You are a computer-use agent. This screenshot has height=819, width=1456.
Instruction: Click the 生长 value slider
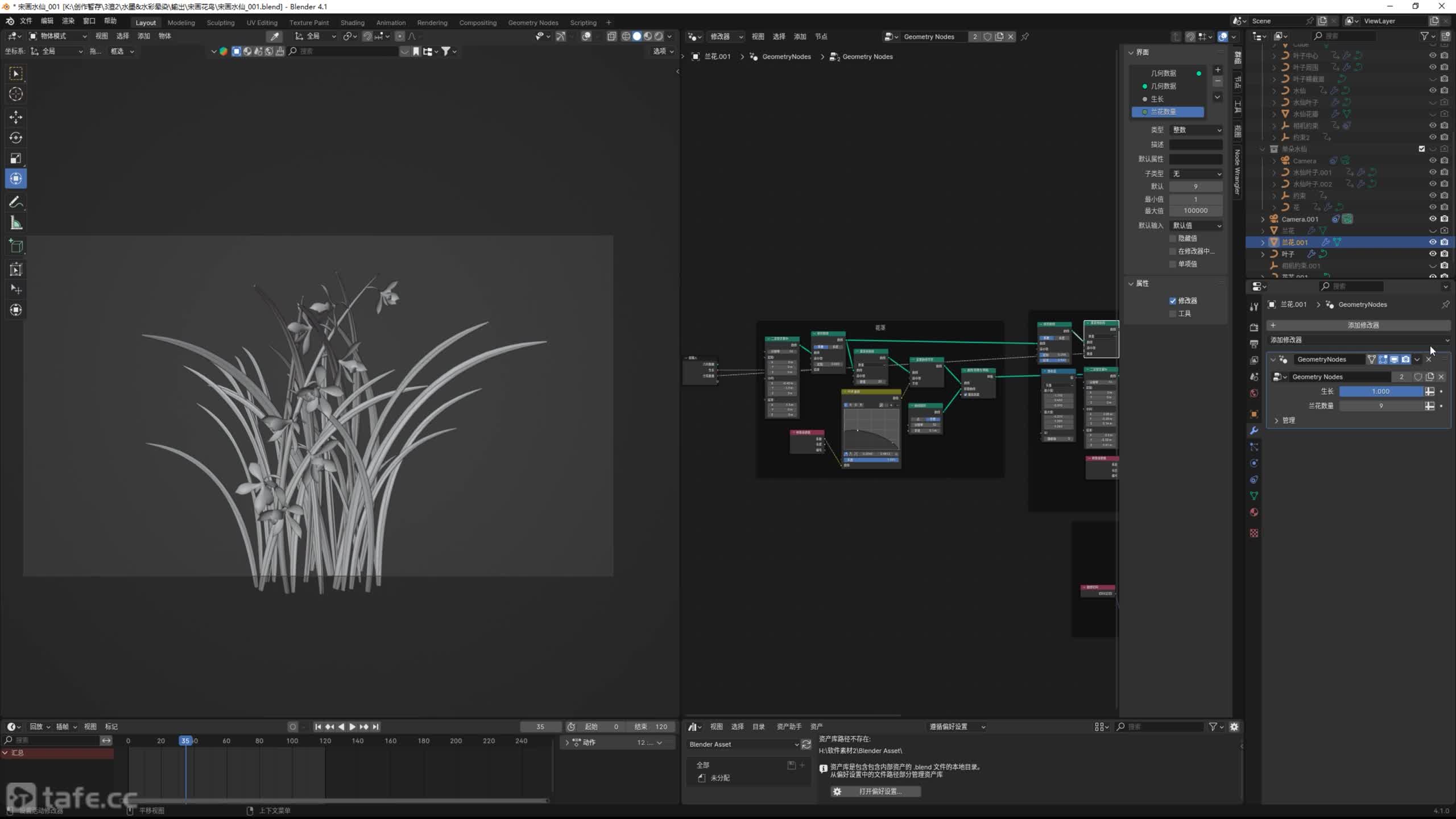(x=1380, y=391)
